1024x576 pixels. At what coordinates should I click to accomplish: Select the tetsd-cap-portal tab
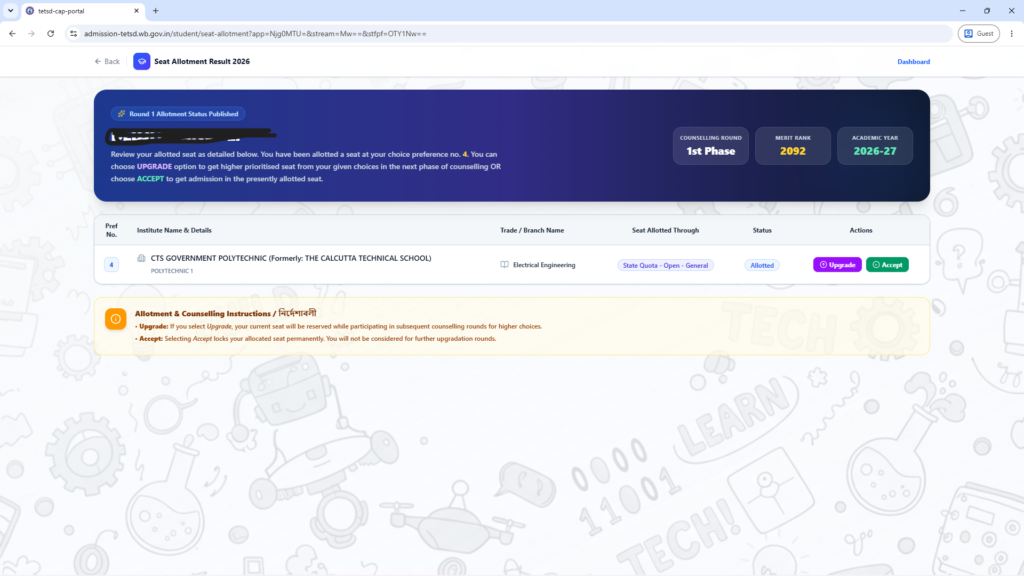coord(82,11)
